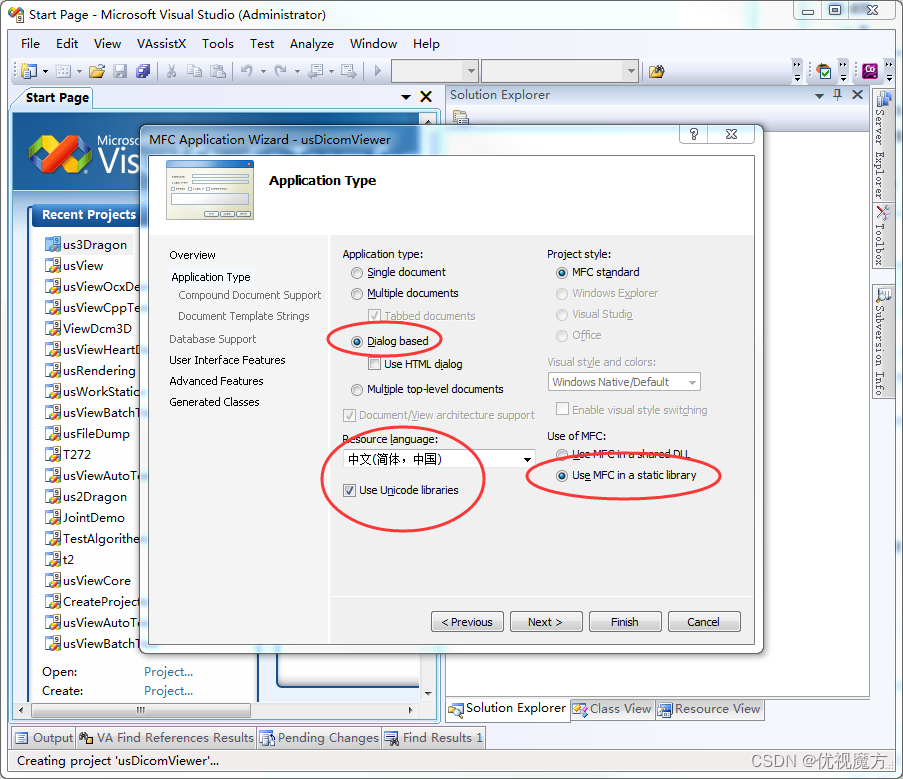
Task: Open the Solution Explorer window position dropdown
Action: (x=819, y=96)
